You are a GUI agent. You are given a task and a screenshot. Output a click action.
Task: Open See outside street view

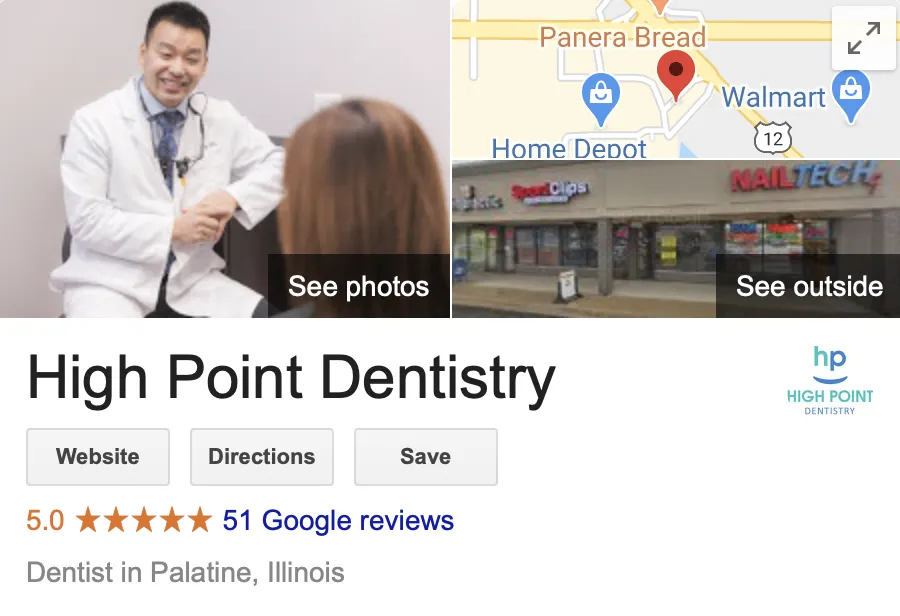808,286
